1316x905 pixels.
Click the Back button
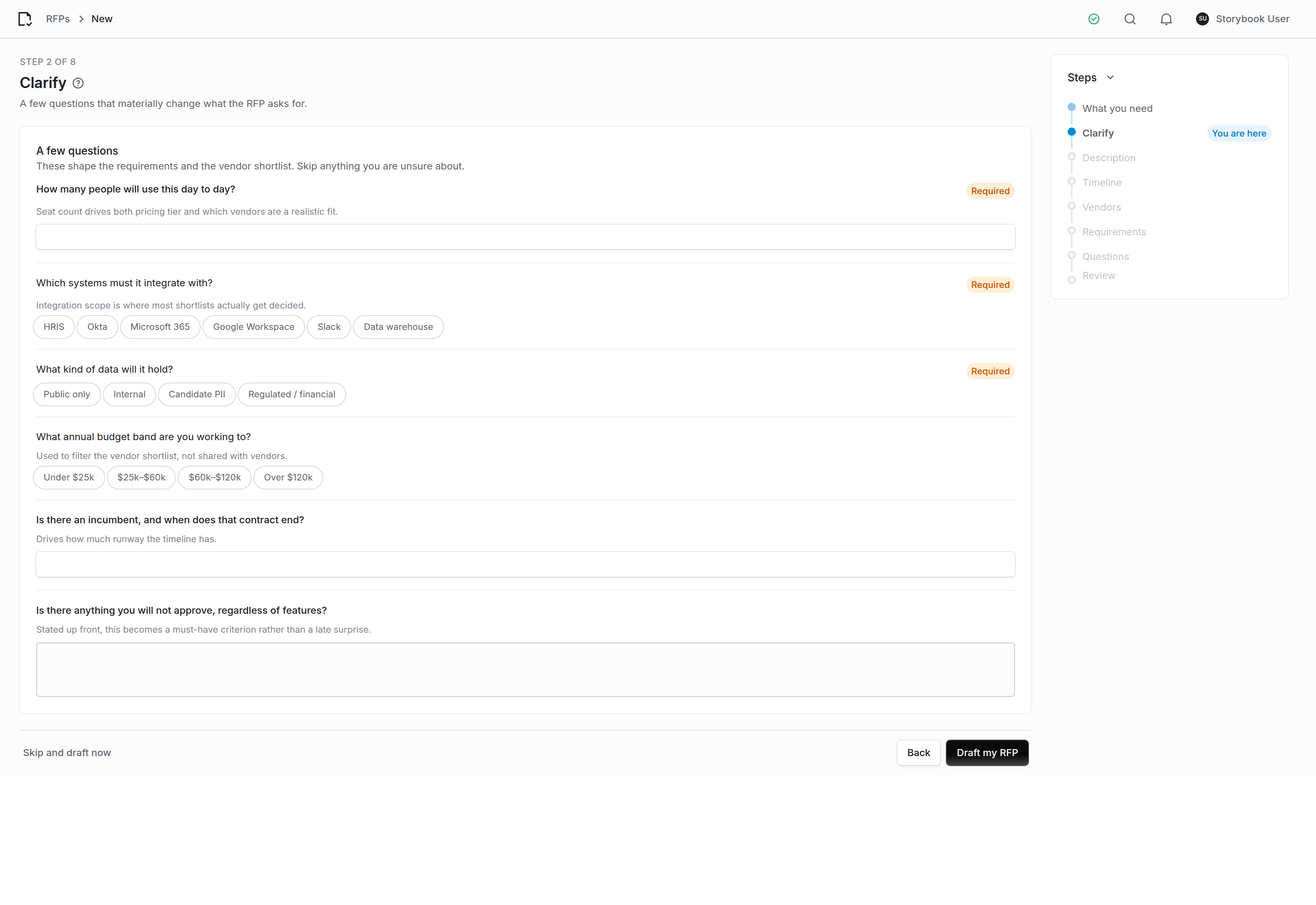pos(918,752)
